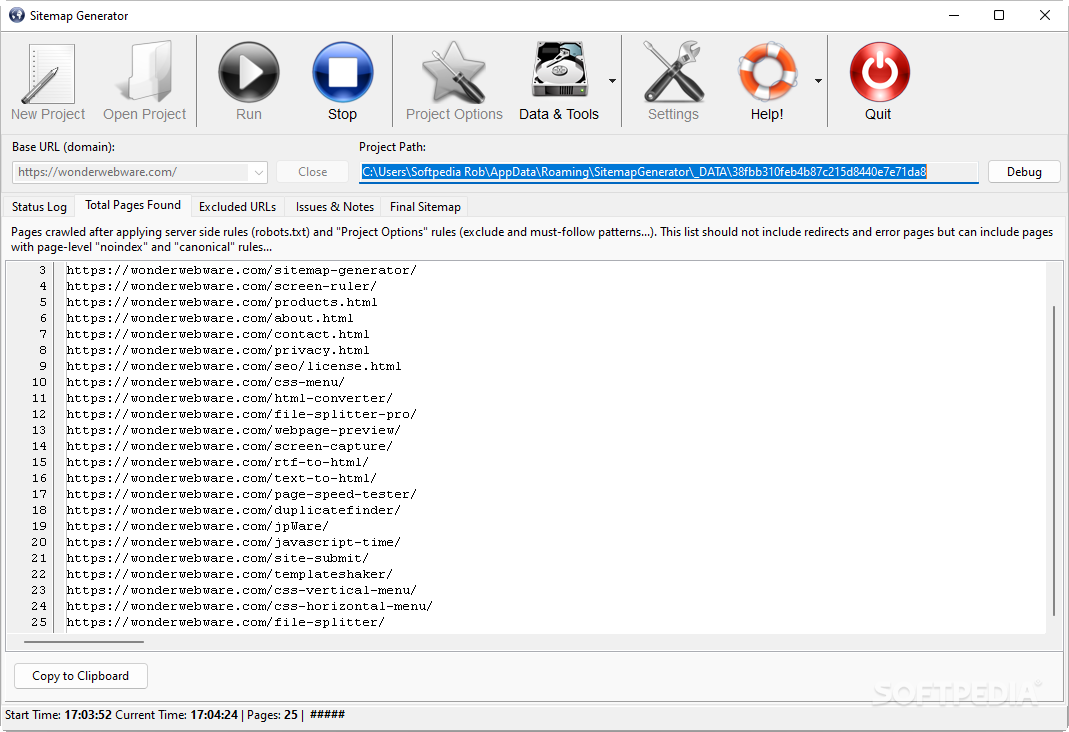Open Project Options star icon
This screenshot has width=1069, height=732.
pos(454,72)
